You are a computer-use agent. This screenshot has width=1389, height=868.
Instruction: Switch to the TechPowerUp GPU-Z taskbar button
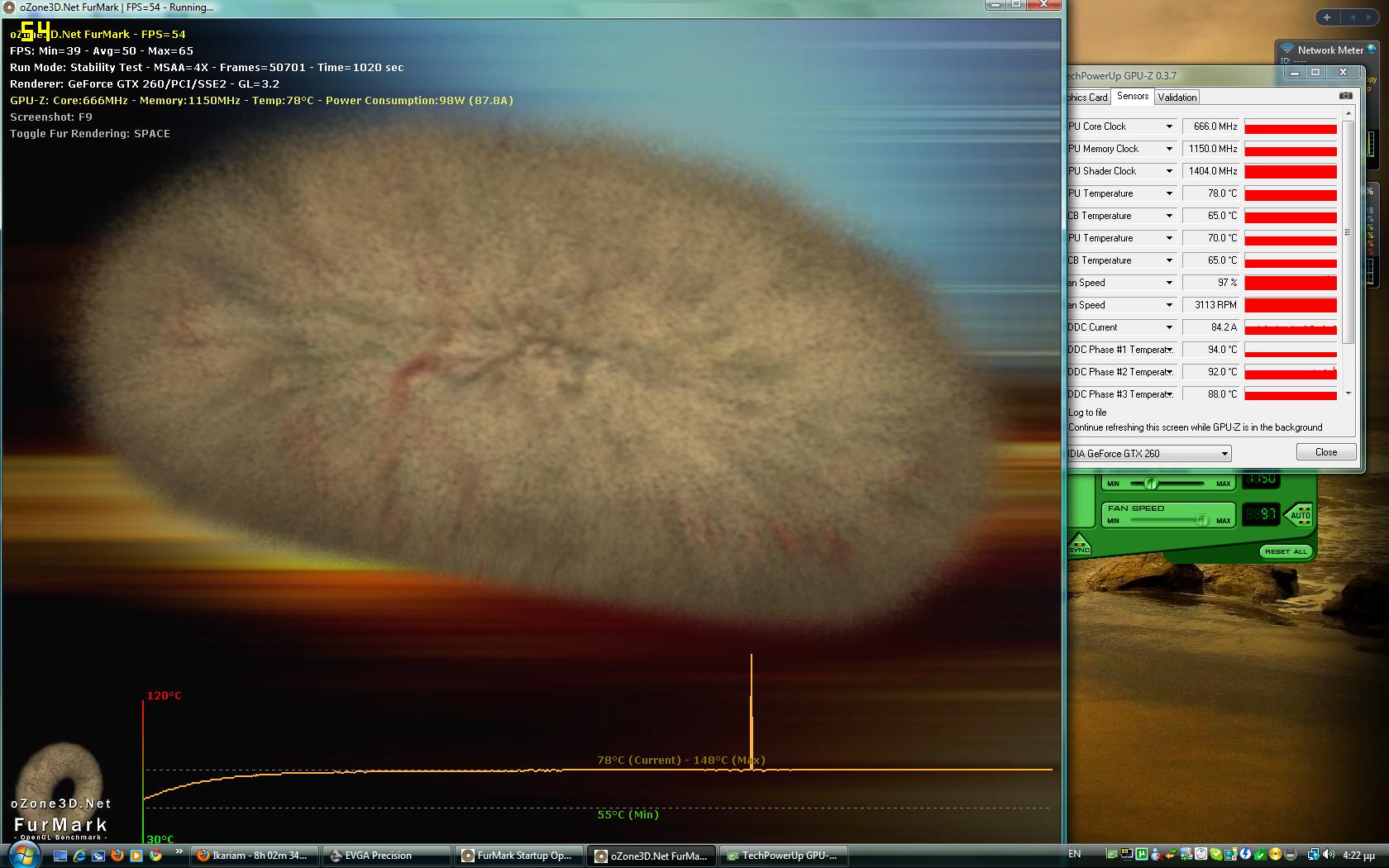pos(785,856)
